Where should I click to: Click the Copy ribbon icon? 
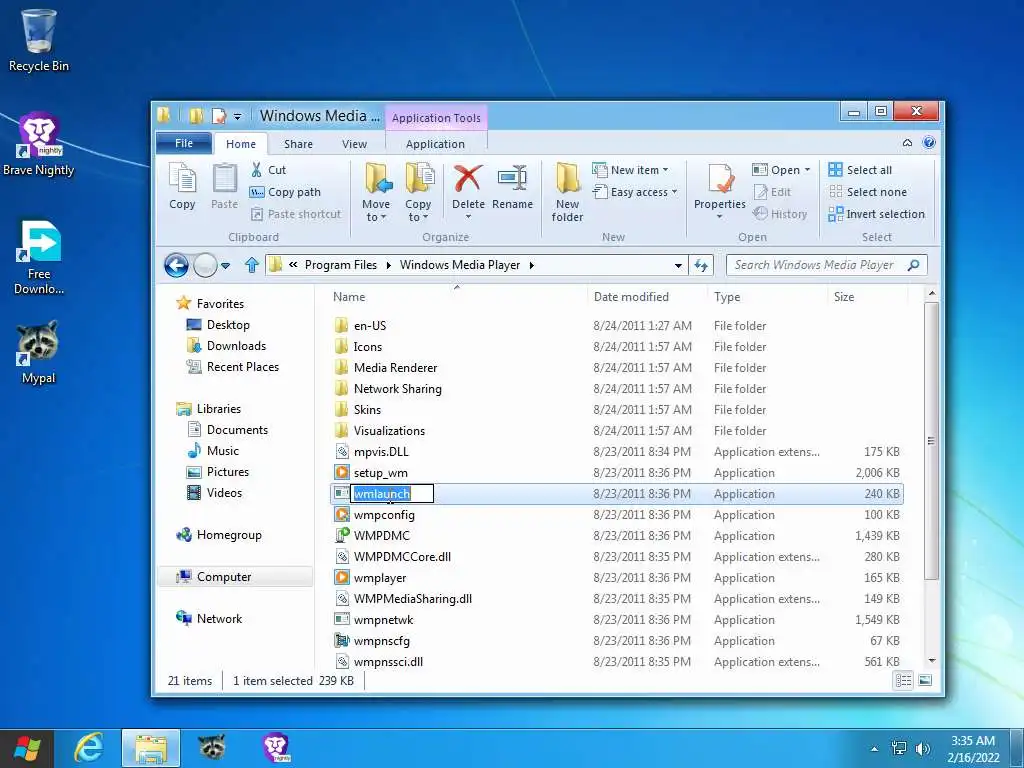pyautogui.click(x=182, y=178)
